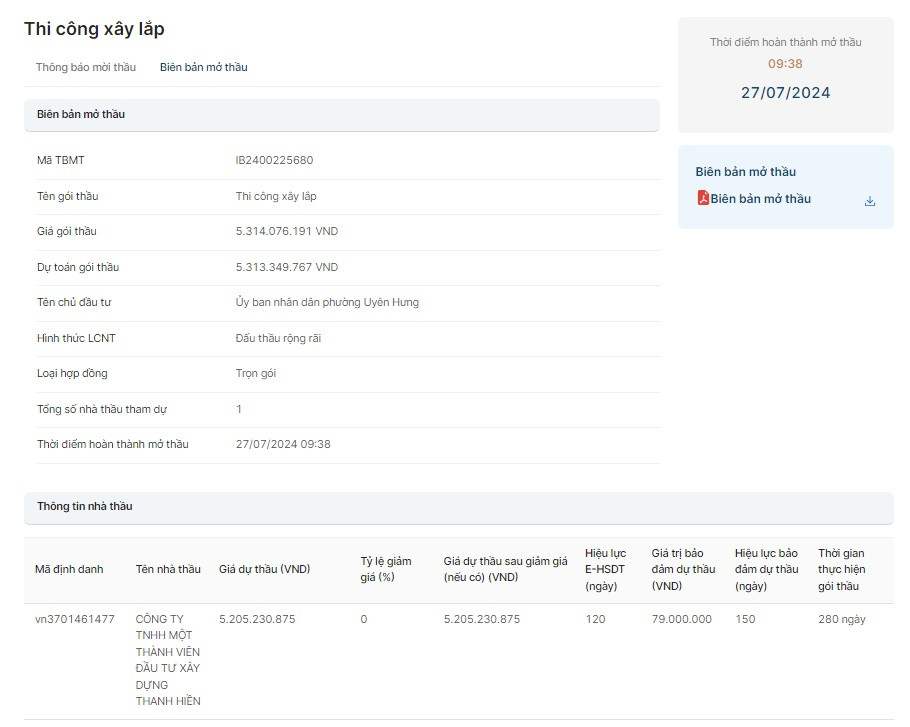
Task: Click the Giá dự thầu (VND) column header
Action: tap(264, 569)
